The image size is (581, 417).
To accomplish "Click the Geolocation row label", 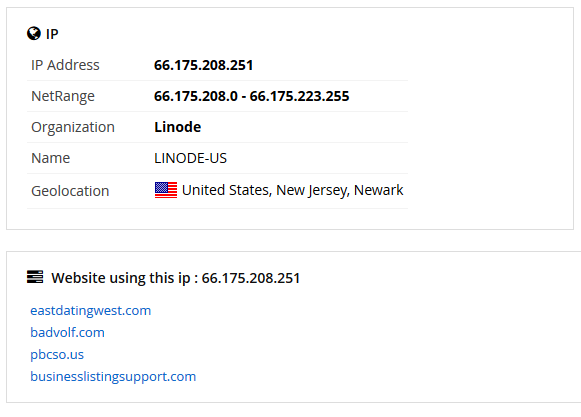I will [x=70, y=191].
